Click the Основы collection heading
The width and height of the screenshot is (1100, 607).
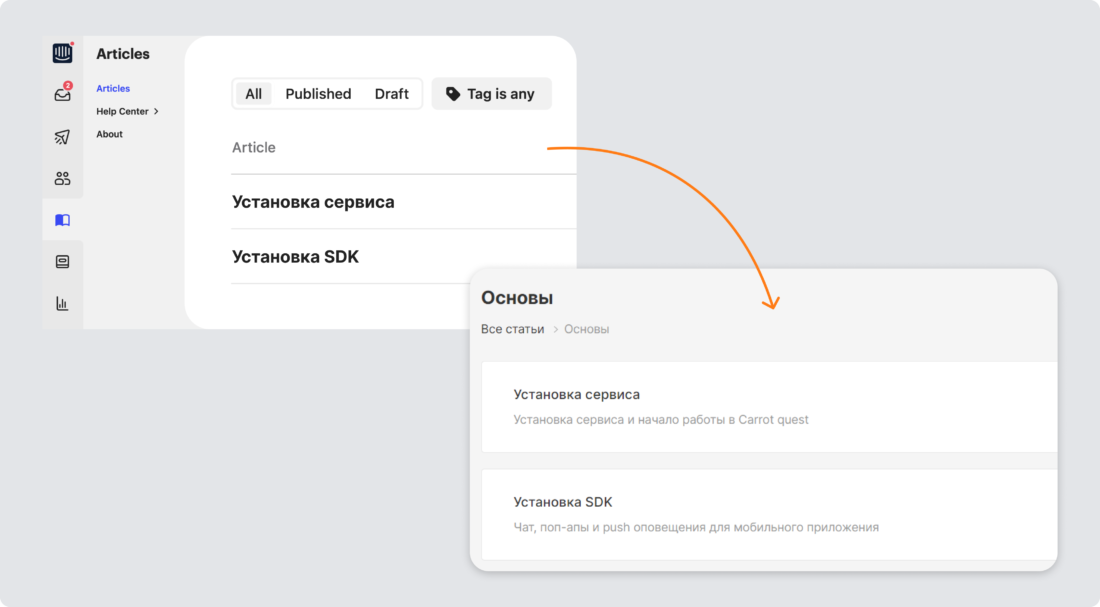[517, 298]
